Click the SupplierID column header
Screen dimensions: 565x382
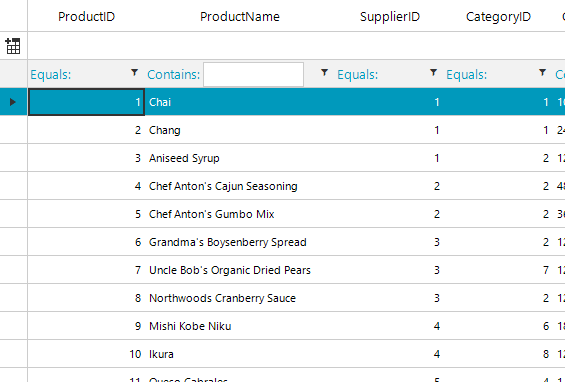pos(390,16)
